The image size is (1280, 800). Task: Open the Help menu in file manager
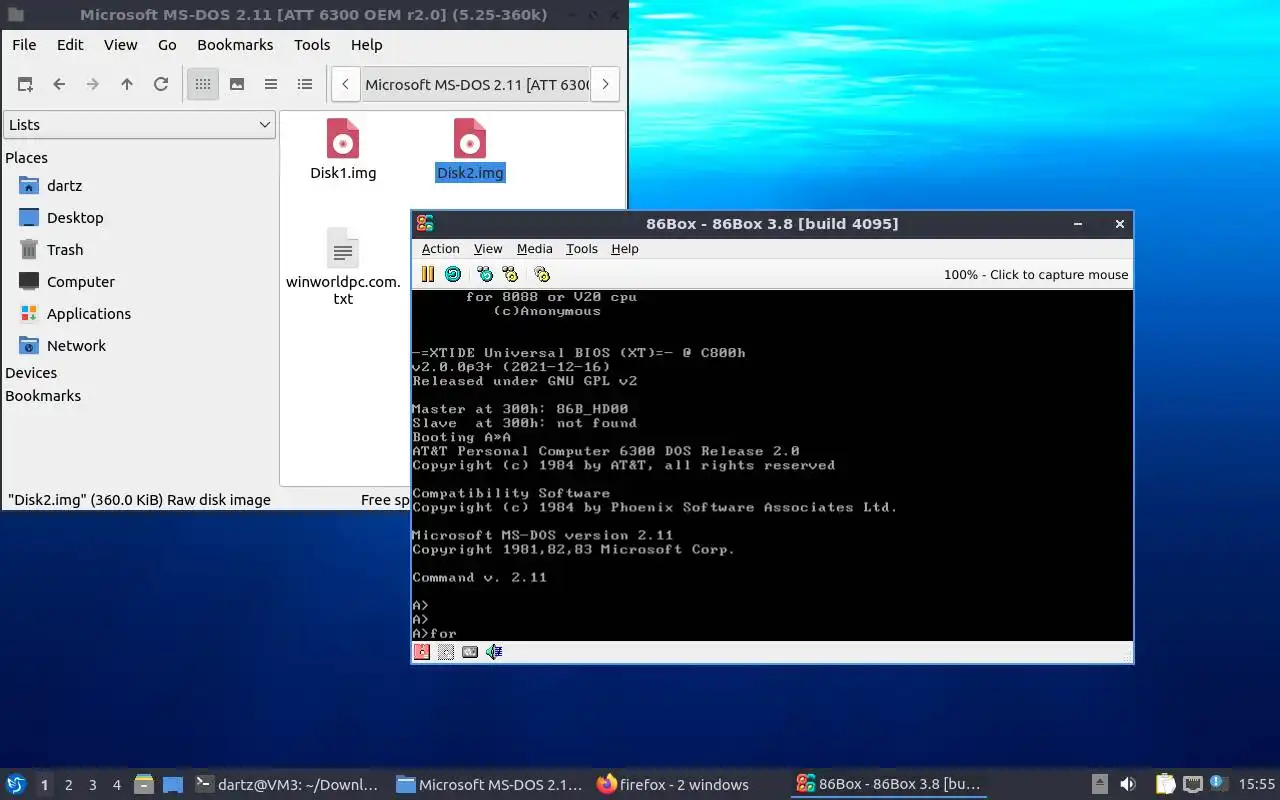[366, 45]
